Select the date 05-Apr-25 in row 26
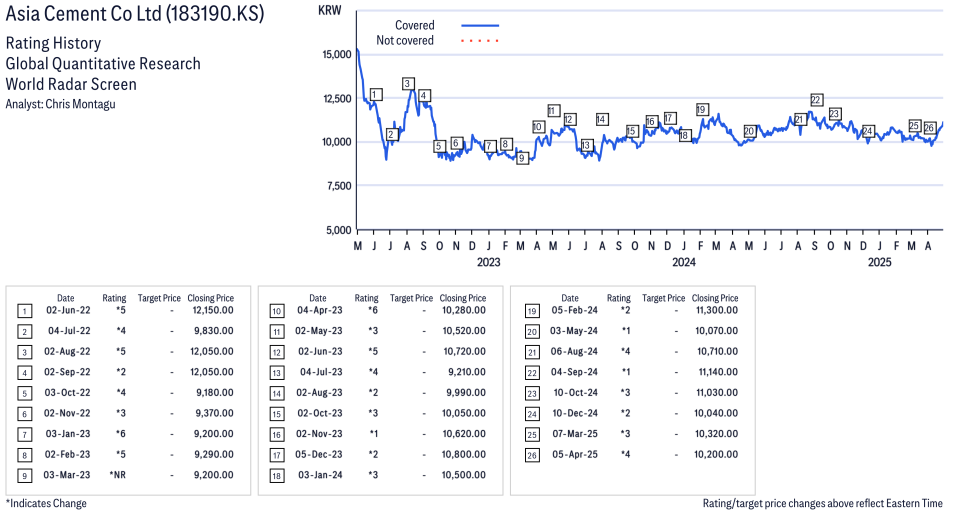 (x=575, y=454)
